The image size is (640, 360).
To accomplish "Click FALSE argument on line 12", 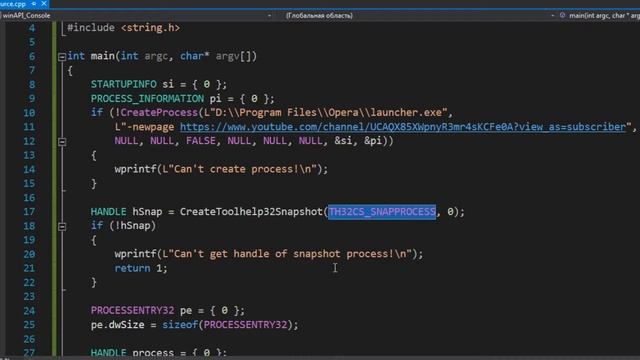I will pos(201,141).
